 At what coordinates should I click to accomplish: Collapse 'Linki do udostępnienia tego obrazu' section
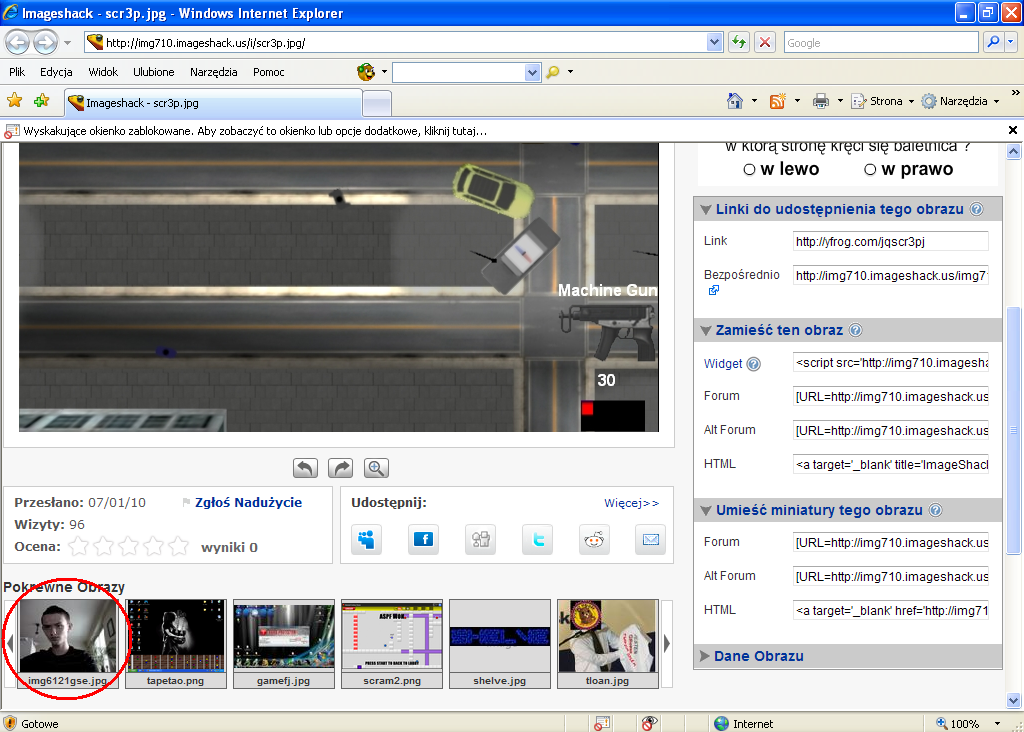pos(705,209)
